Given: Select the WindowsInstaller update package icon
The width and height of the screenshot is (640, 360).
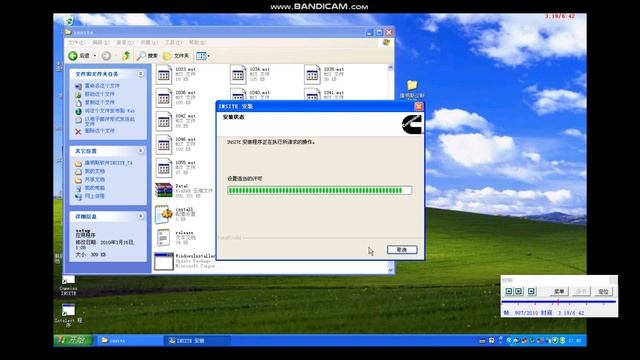Looking at the screenshot, I should click(x=164, y=262).
